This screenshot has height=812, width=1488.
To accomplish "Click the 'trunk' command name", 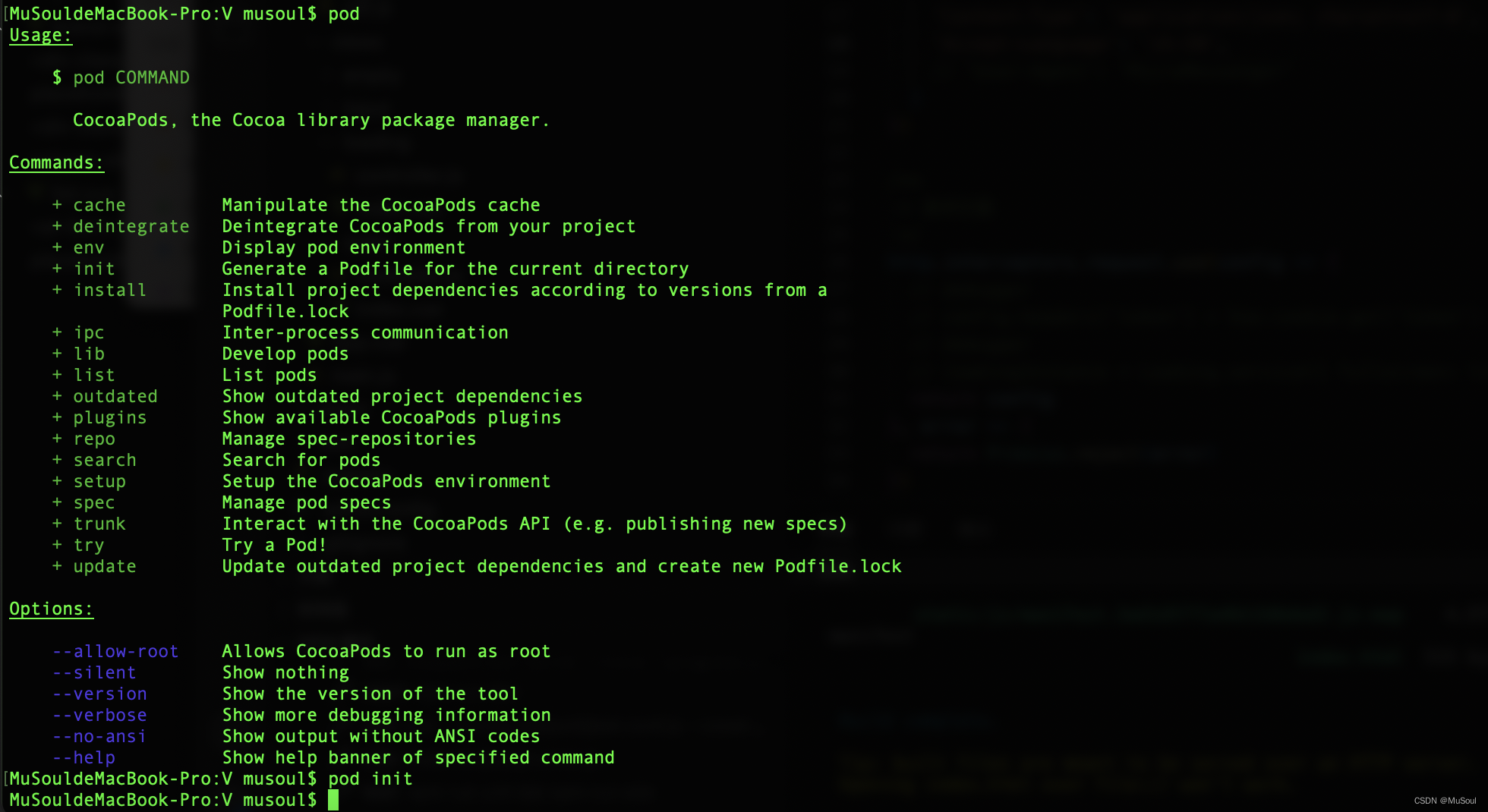I will tap(99, 524).
